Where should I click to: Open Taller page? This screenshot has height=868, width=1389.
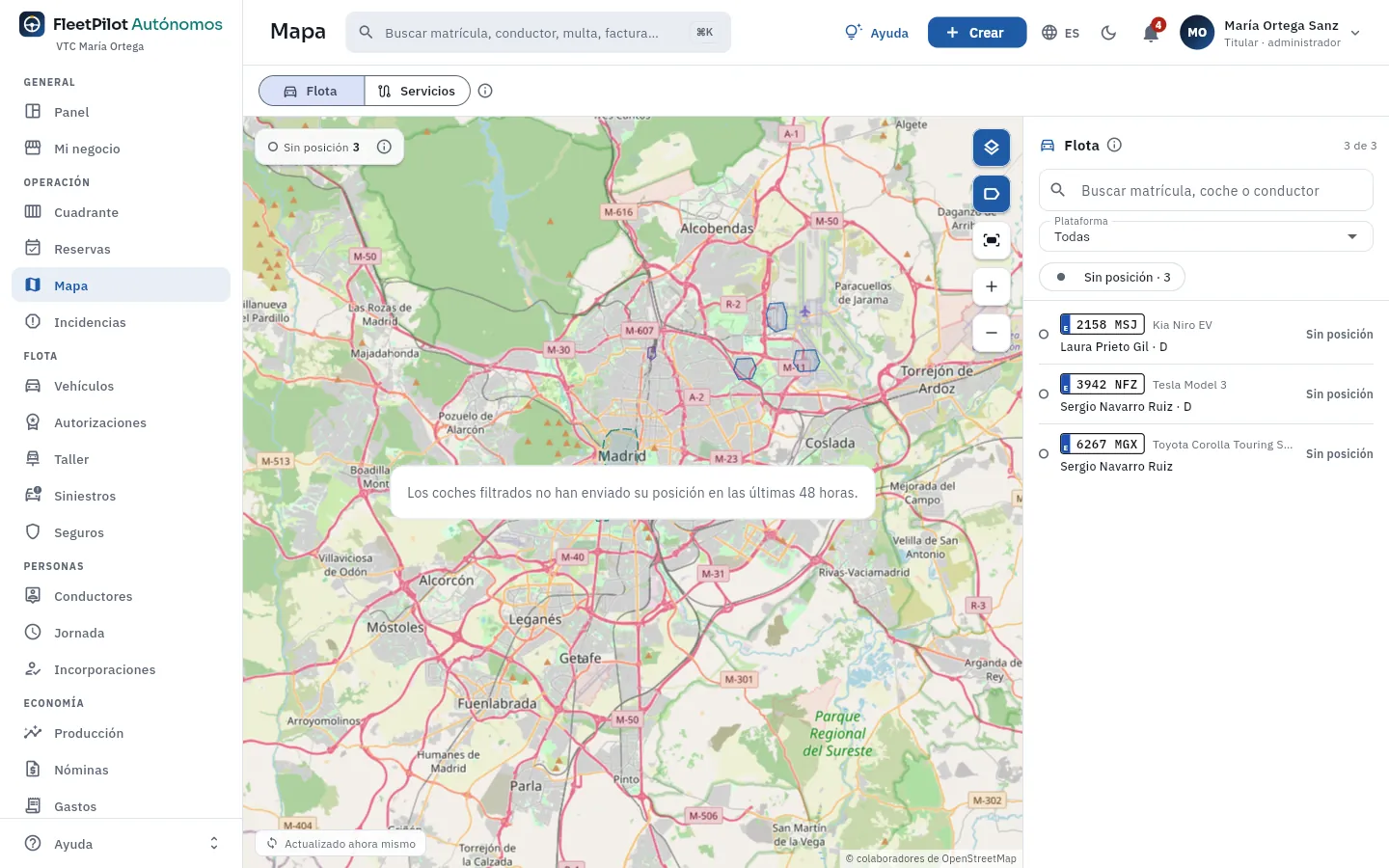[122, 459]
